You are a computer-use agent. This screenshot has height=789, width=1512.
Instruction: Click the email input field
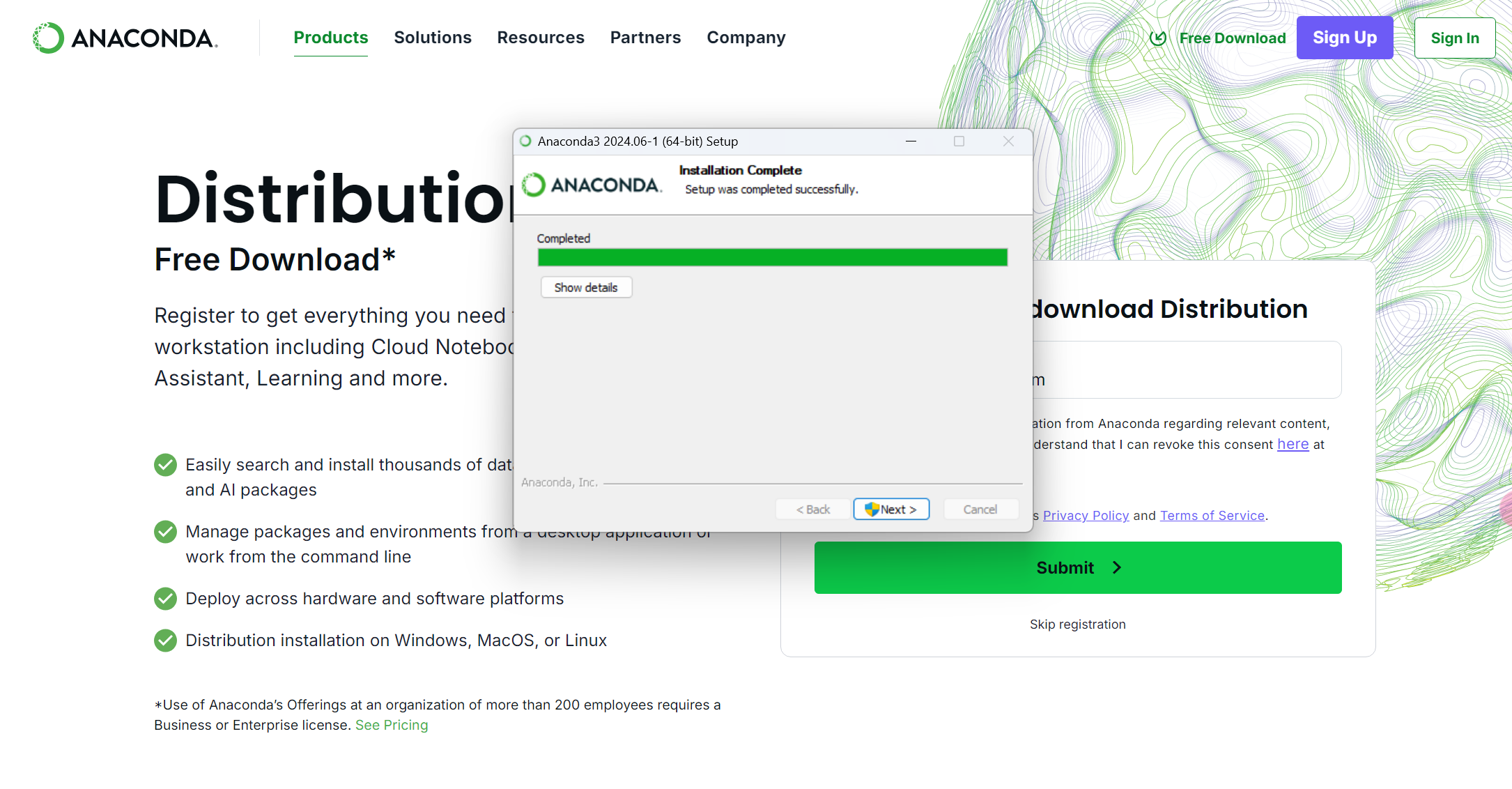pos(1185,370)
